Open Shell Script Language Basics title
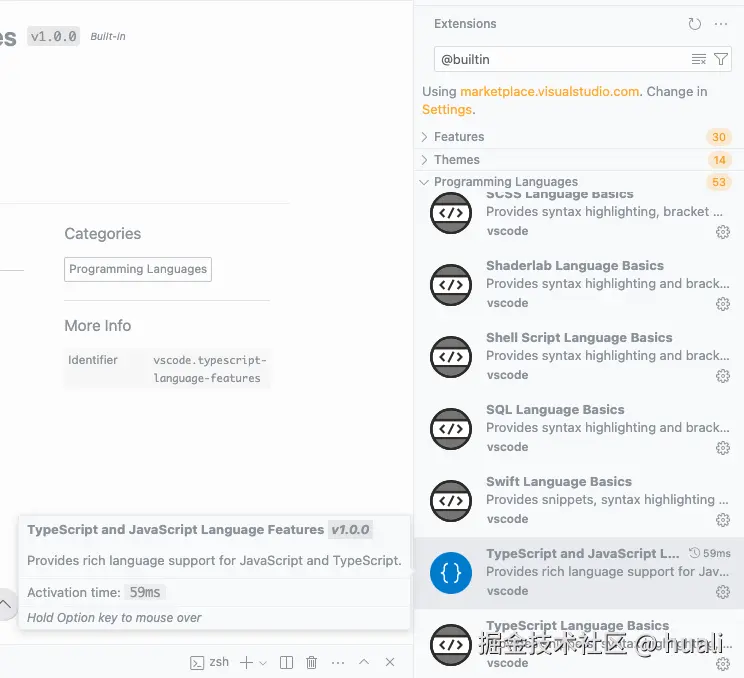The width and height of the screenshot is (744, 678). pyautogui.click(x=579, y=338)
